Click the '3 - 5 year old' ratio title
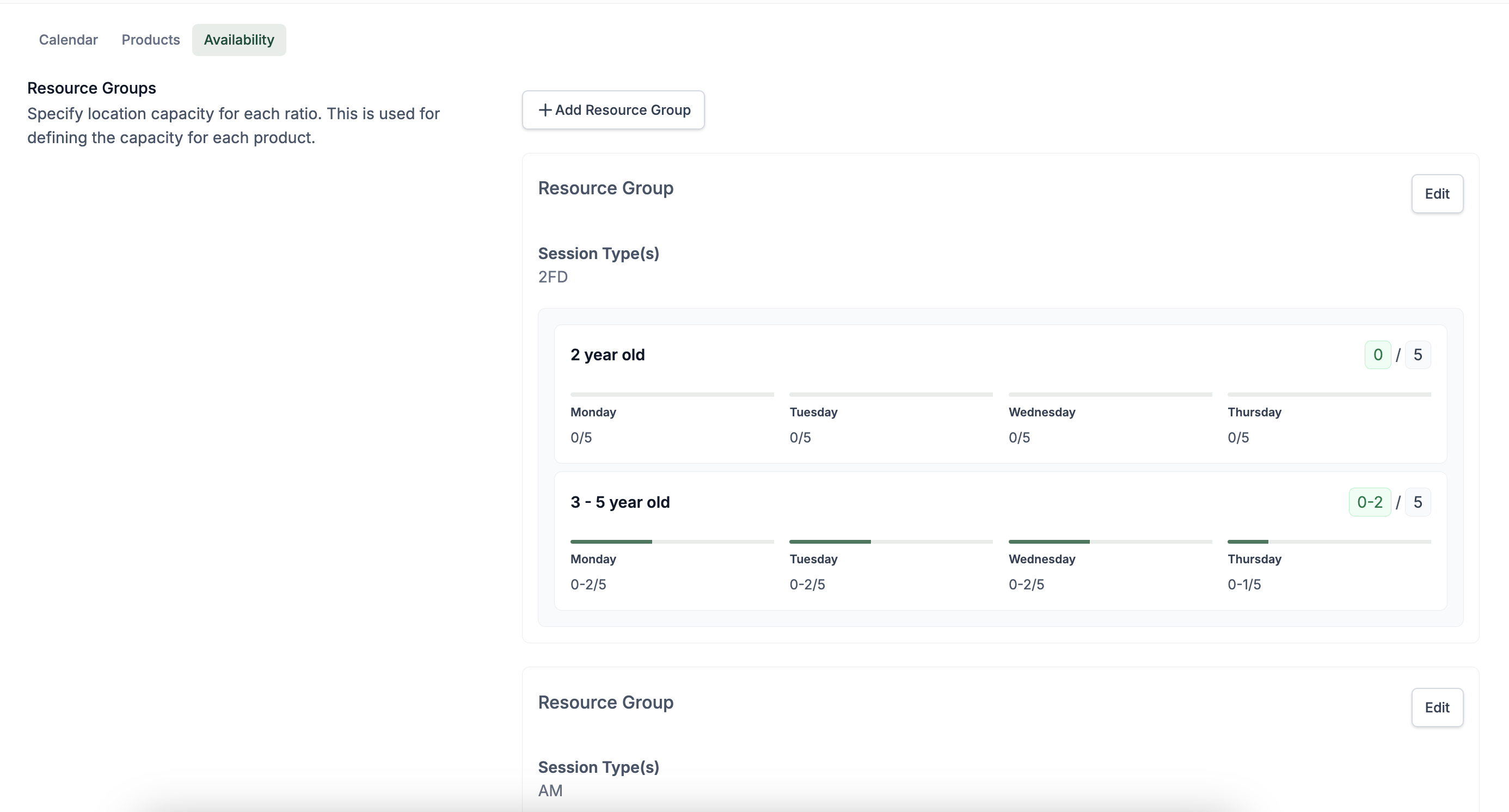 coord(619,502)
